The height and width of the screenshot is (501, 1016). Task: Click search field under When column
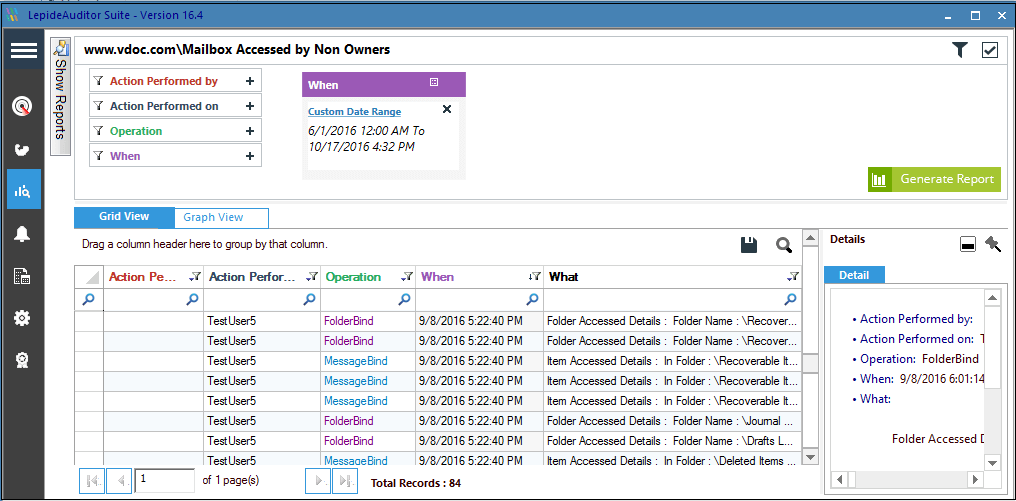[x=479, y=299]
